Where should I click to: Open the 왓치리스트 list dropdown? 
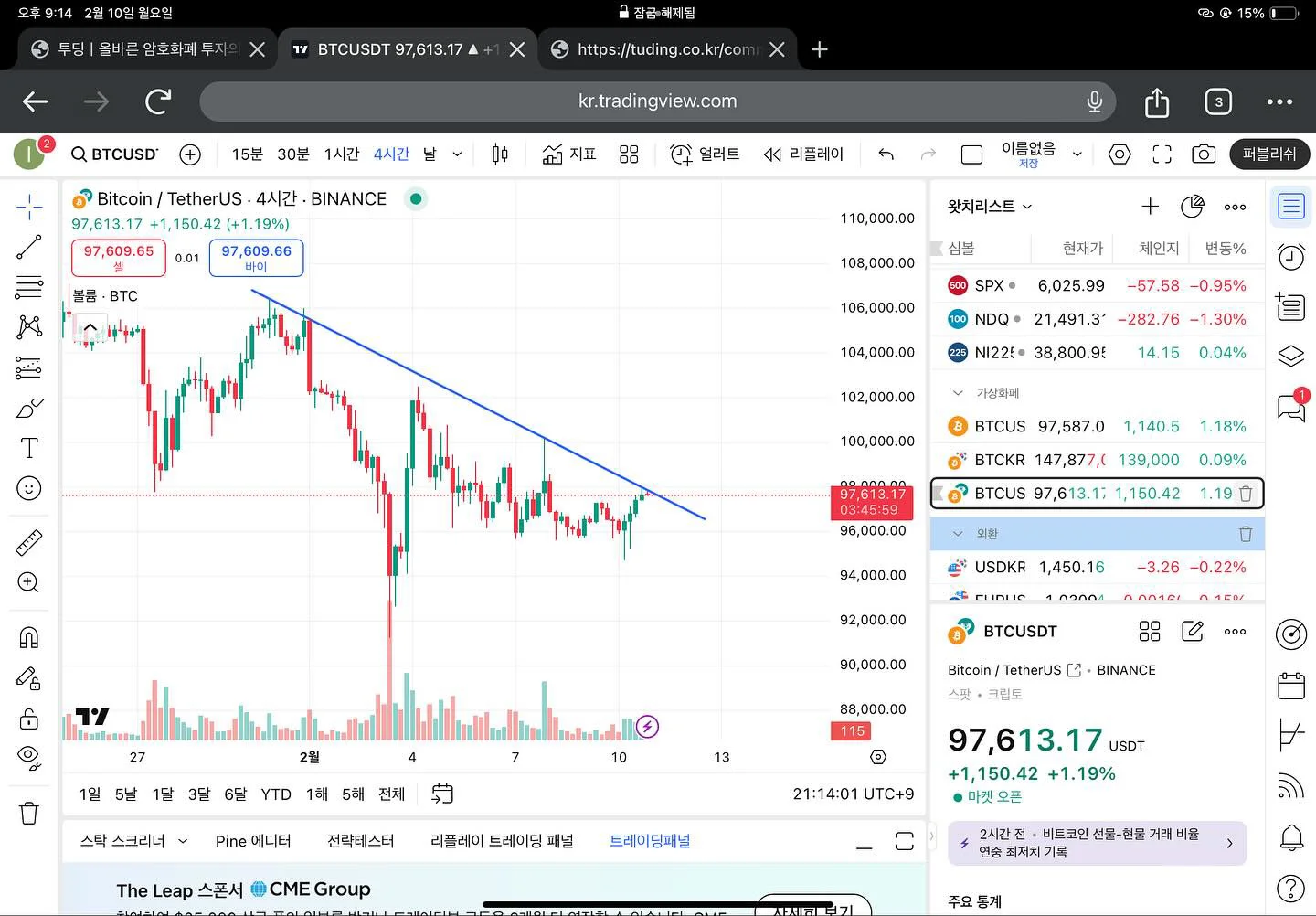(990, 207)
